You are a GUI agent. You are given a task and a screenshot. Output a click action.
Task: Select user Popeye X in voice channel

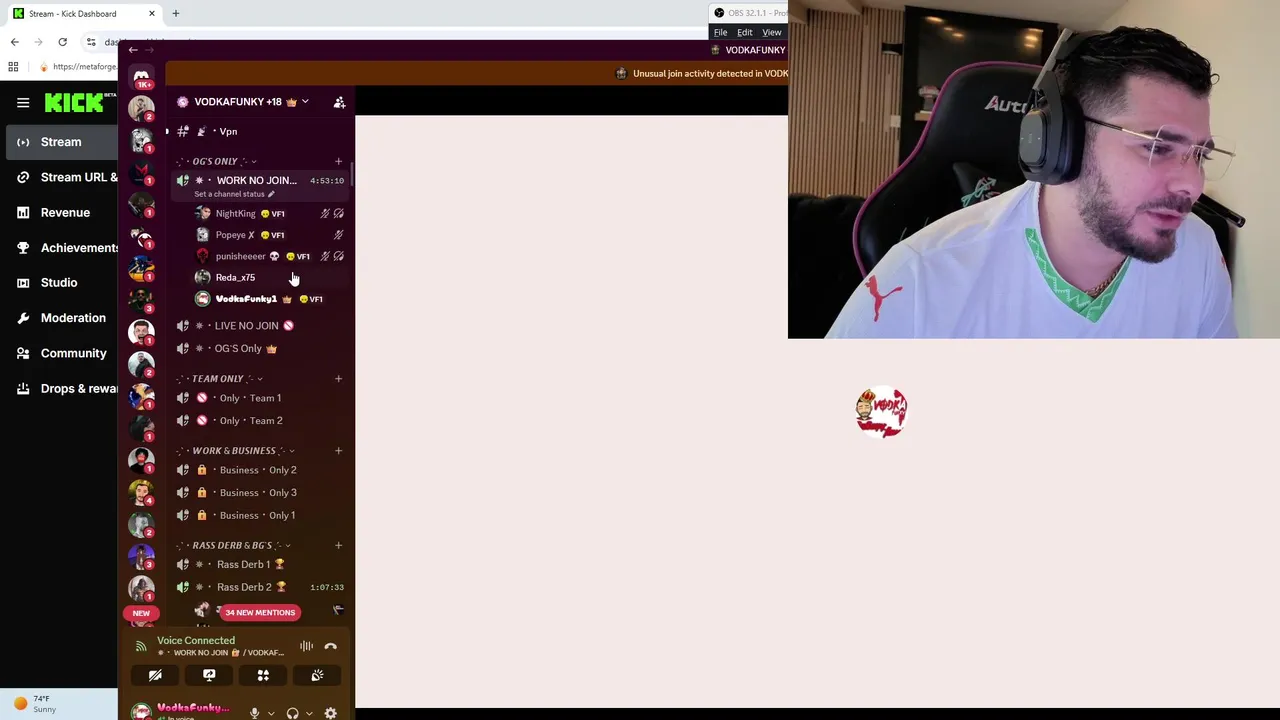tap(268, 235)
